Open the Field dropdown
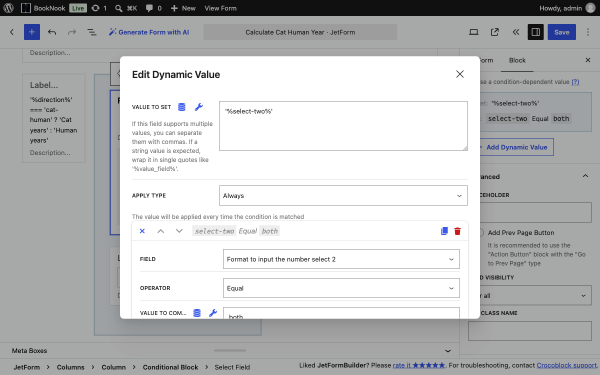The width and height of the screenshot is (600, 375). coord(341,259)
